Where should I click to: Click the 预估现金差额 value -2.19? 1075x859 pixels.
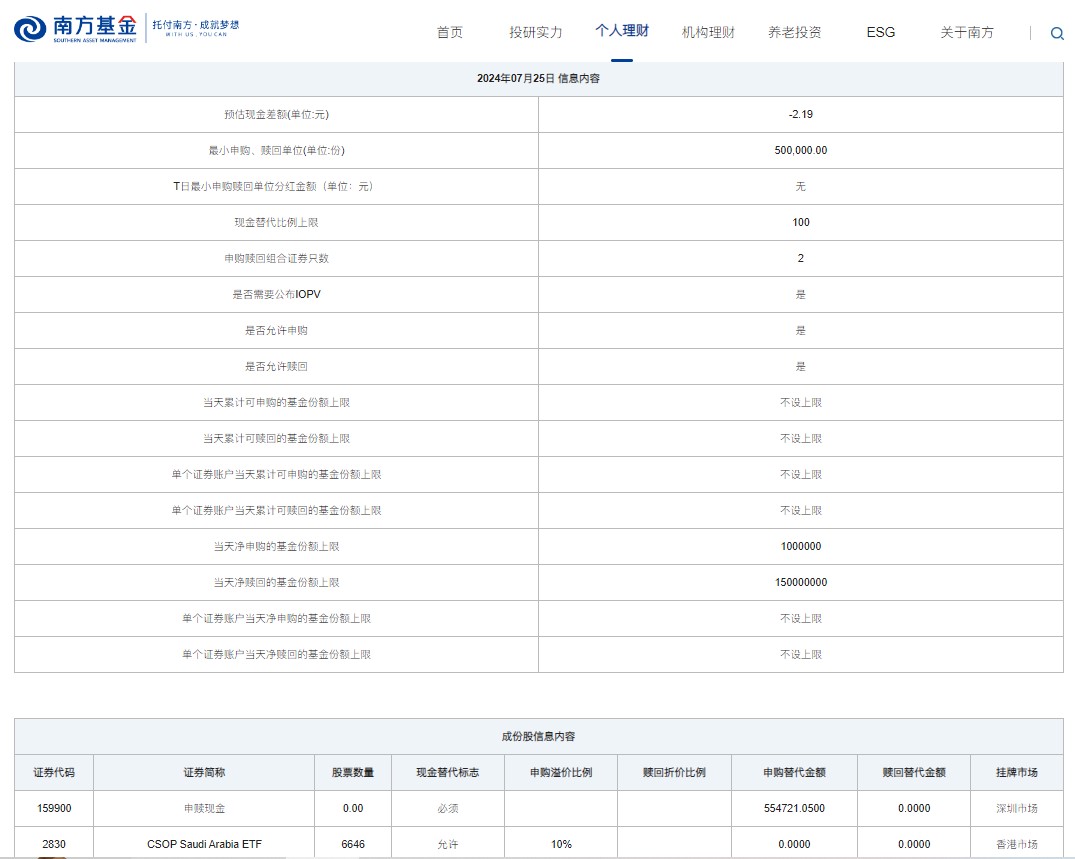coord(800,114)
